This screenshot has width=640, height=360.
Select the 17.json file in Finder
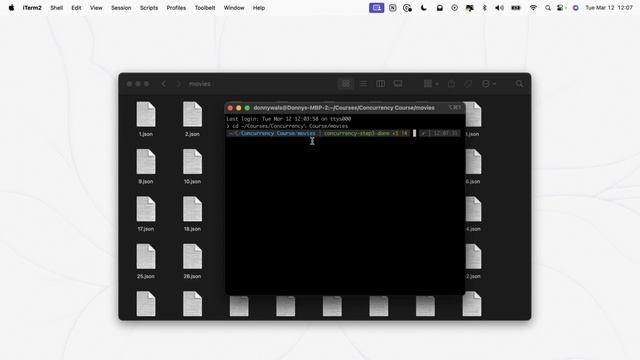pyautogui.click(x=146, y=214)
